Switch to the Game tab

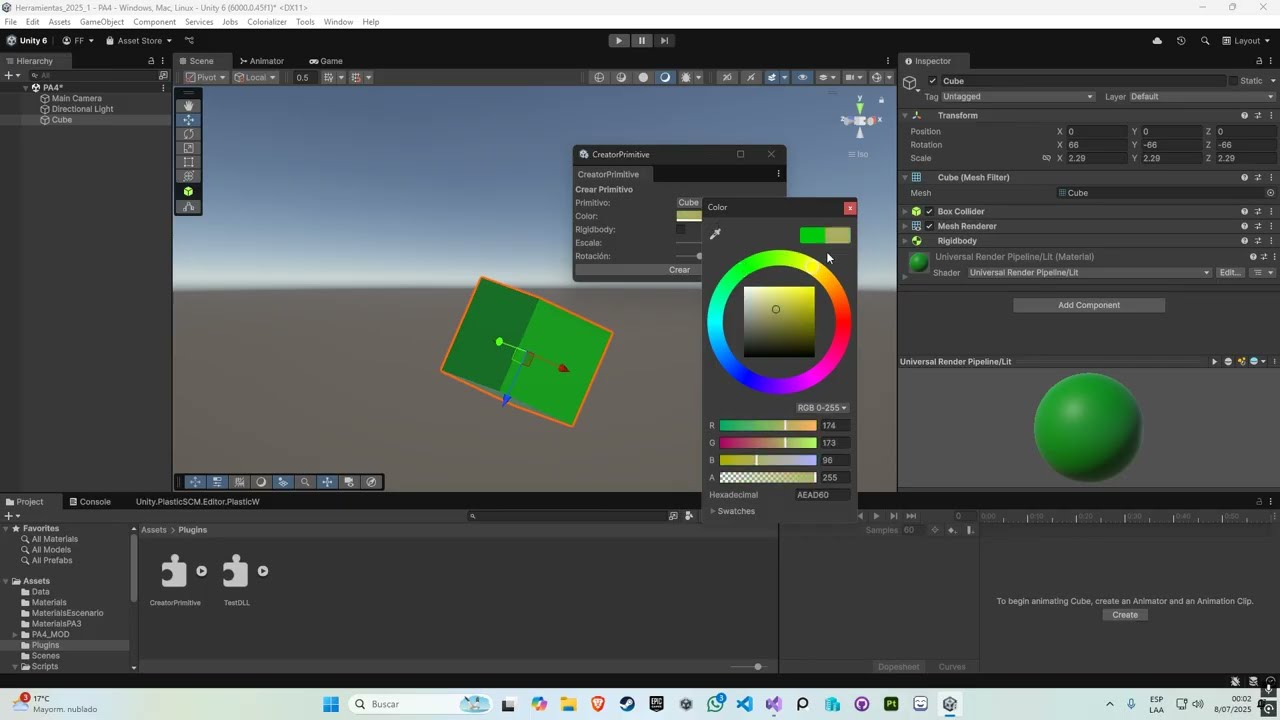coord(326,61)
